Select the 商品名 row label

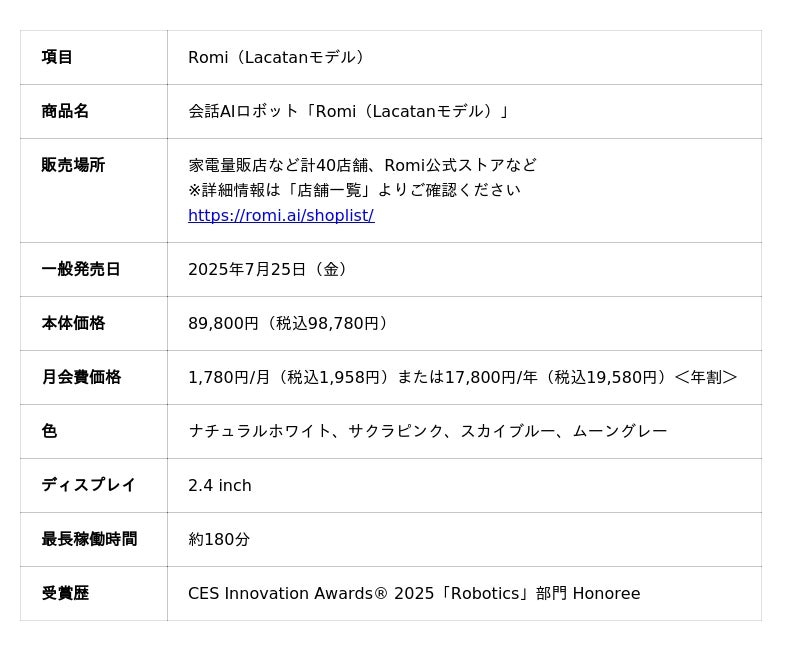65,112
